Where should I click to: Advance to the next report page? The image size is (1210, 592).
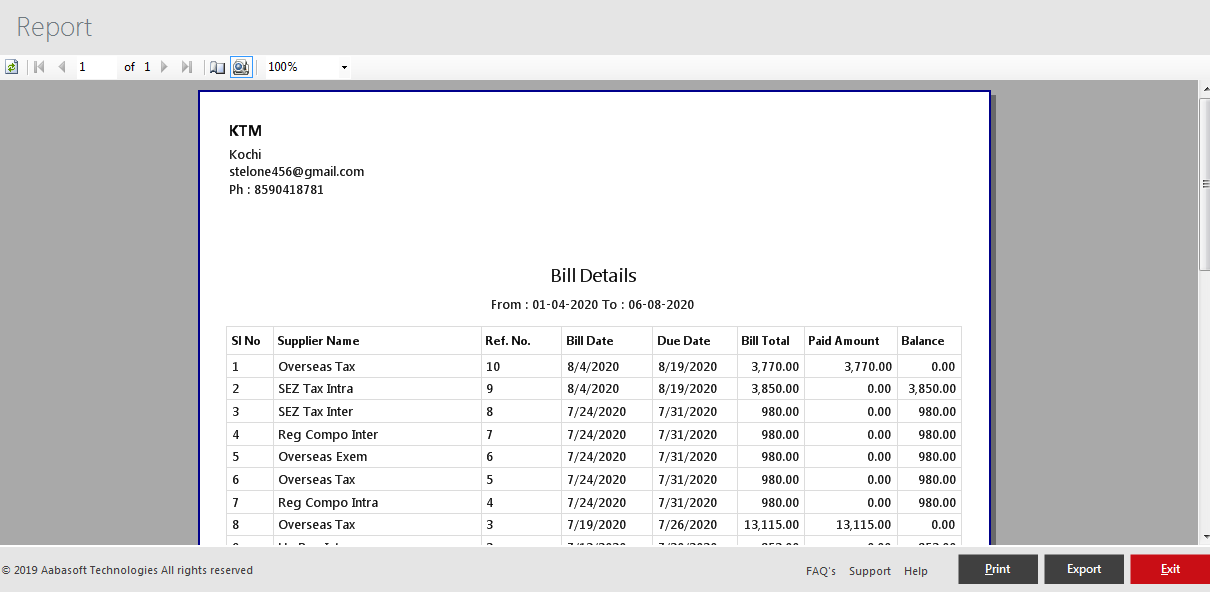click(165, 67)
